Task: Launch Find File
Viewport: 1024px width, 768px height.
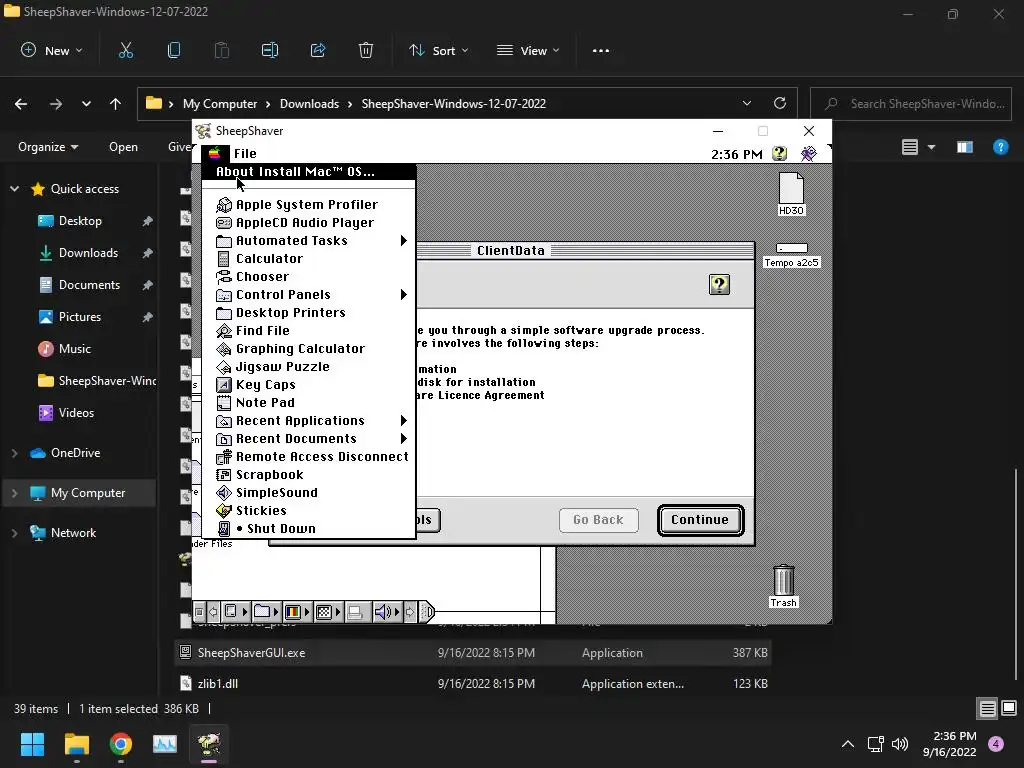Action: click(x=308, y=330)
